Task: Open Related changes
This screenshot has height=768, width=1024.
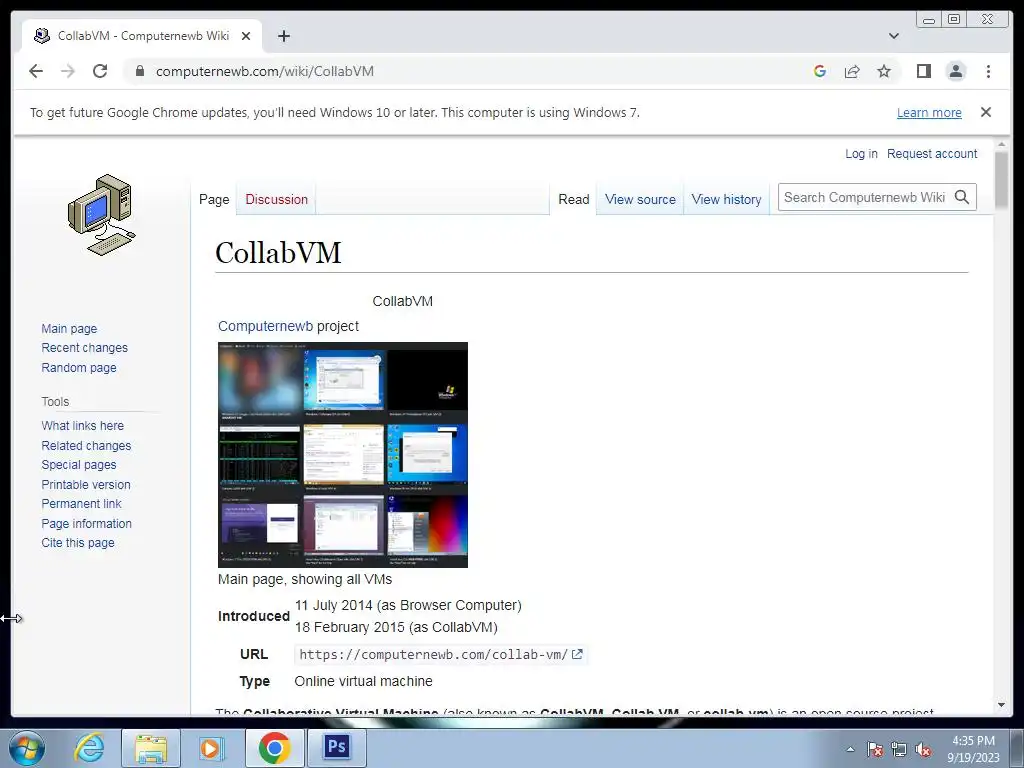Action: 86,445
